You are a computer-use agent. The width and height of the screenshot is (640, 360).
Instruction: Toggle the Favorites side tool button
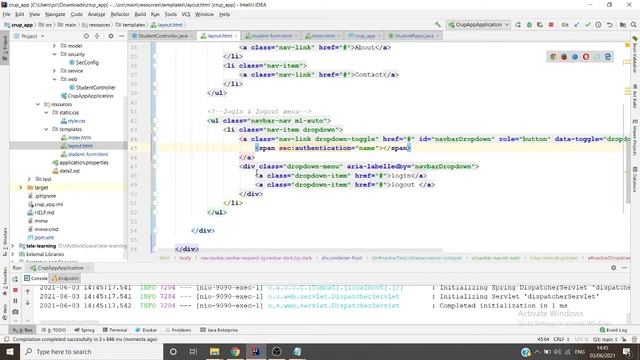coord(5,281)
